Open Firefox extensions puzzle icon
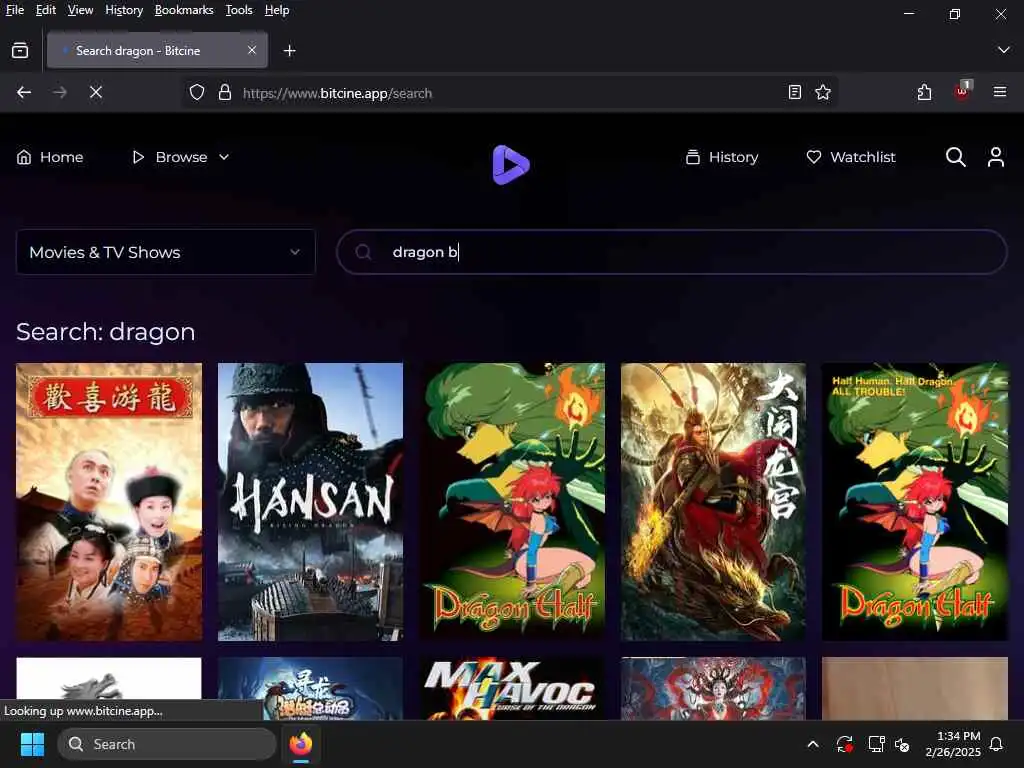This screenshot has width=1024, height=768. (x=924, y=93)
